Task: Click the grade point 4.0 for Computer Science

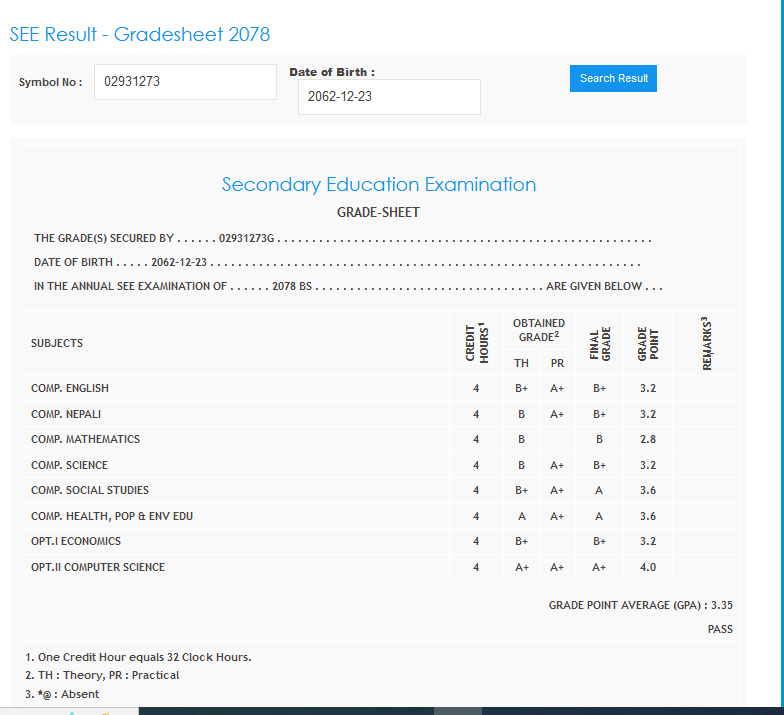Action: click(647, 567)
